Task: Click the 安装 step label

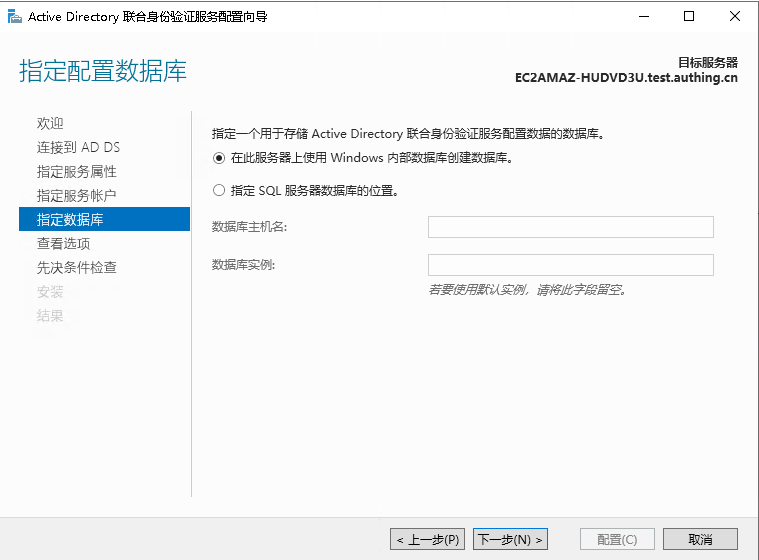Action: 50,292
